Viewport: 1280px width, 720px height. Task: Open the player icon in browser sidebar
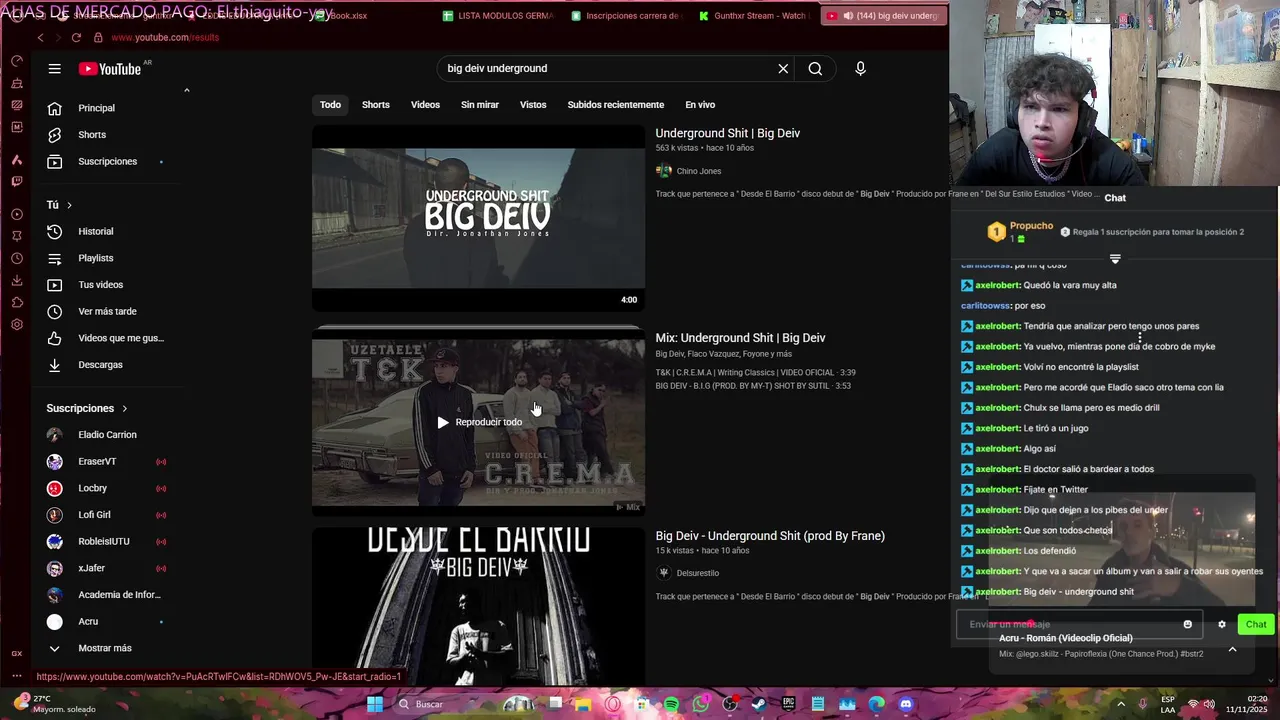(17, 214)
